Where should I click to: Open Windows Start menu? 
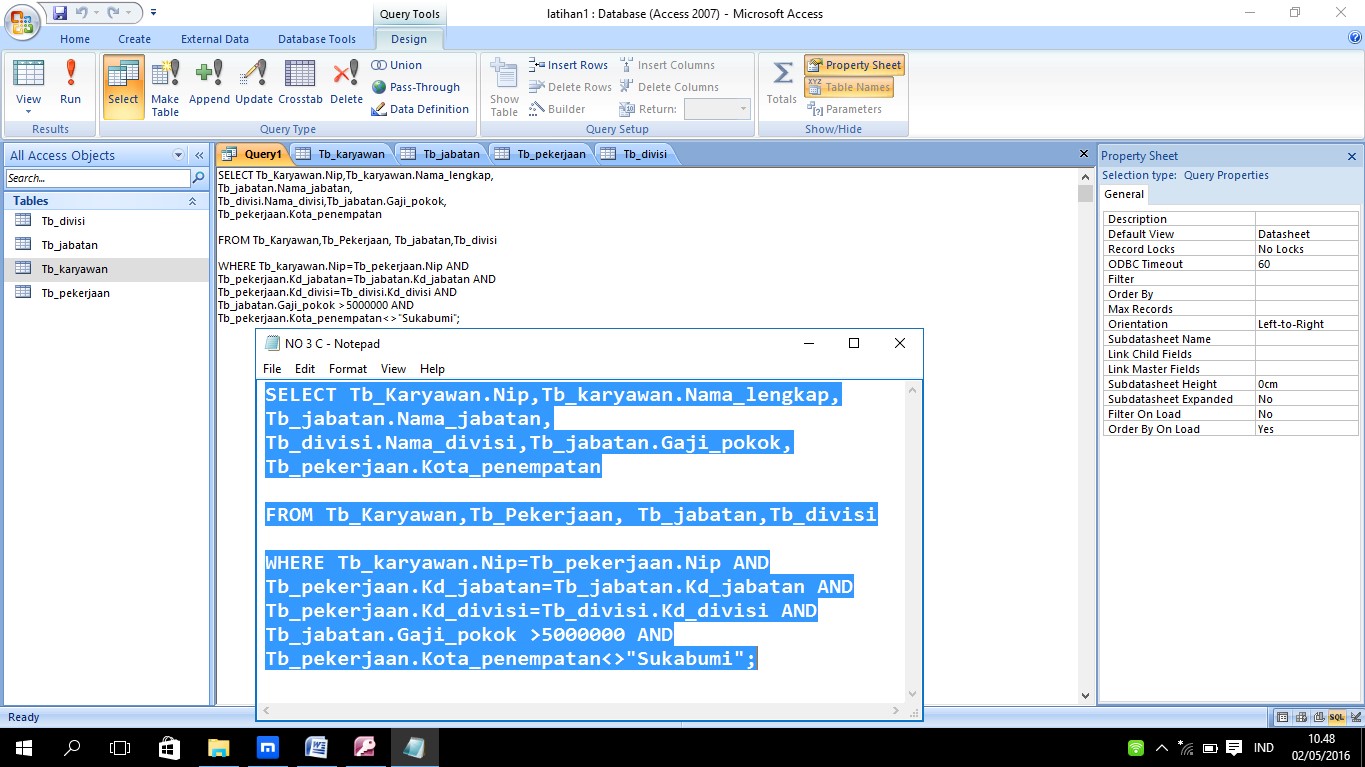tap(23, 747)
